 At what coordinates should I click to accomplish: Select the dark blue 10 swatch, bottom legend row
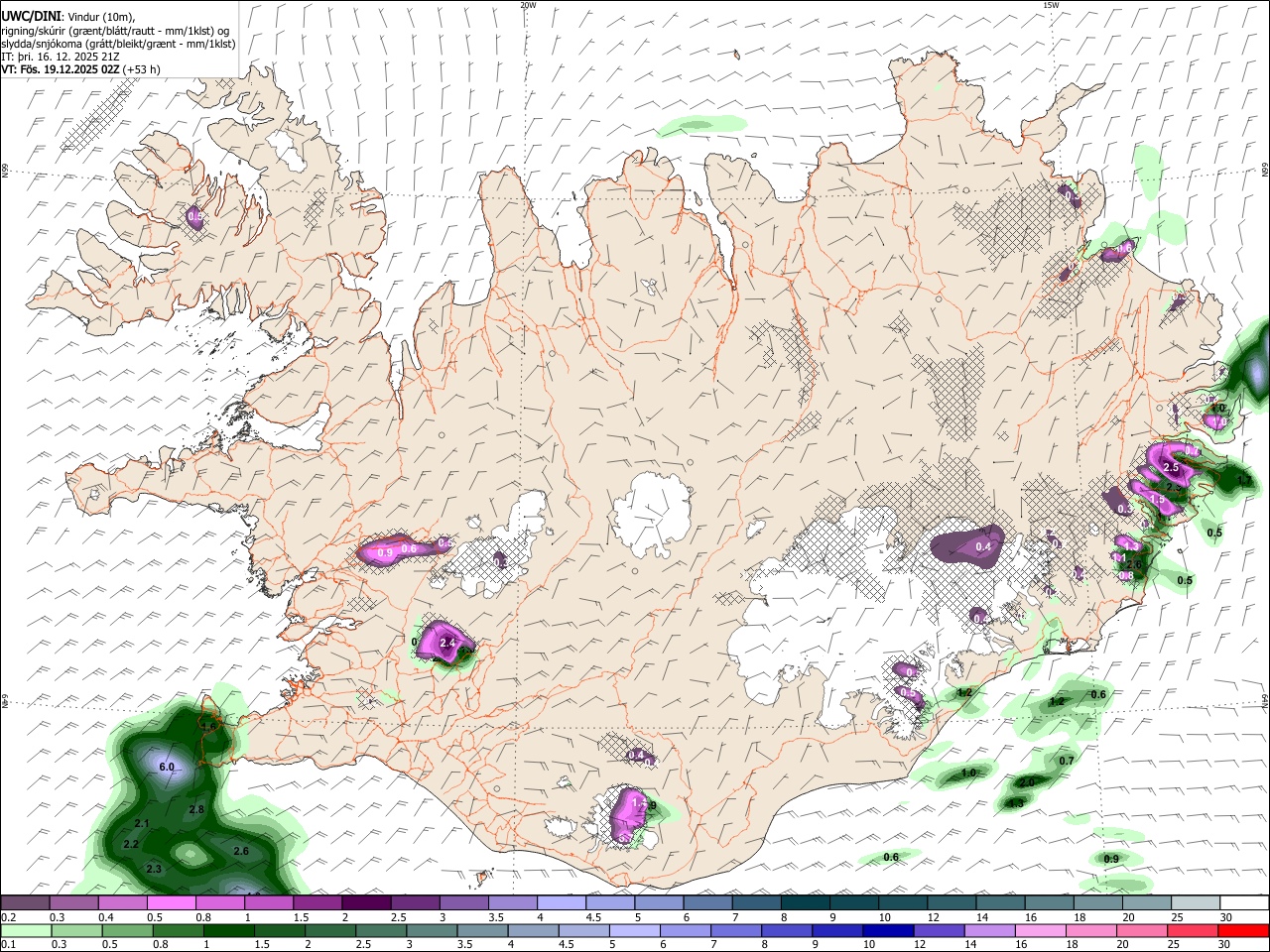click(888, 930)
